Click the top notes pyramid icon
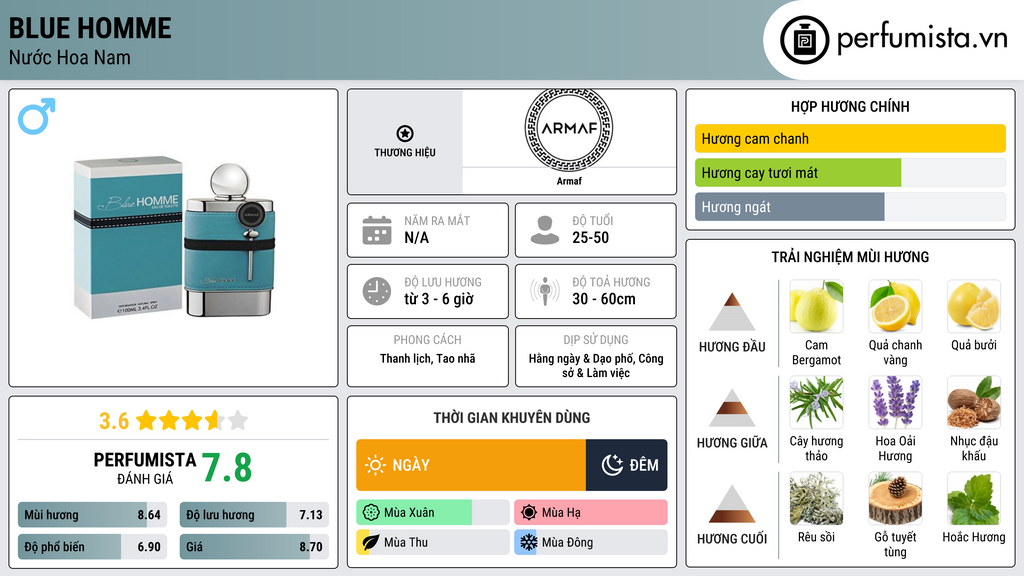 pos(732,312)
